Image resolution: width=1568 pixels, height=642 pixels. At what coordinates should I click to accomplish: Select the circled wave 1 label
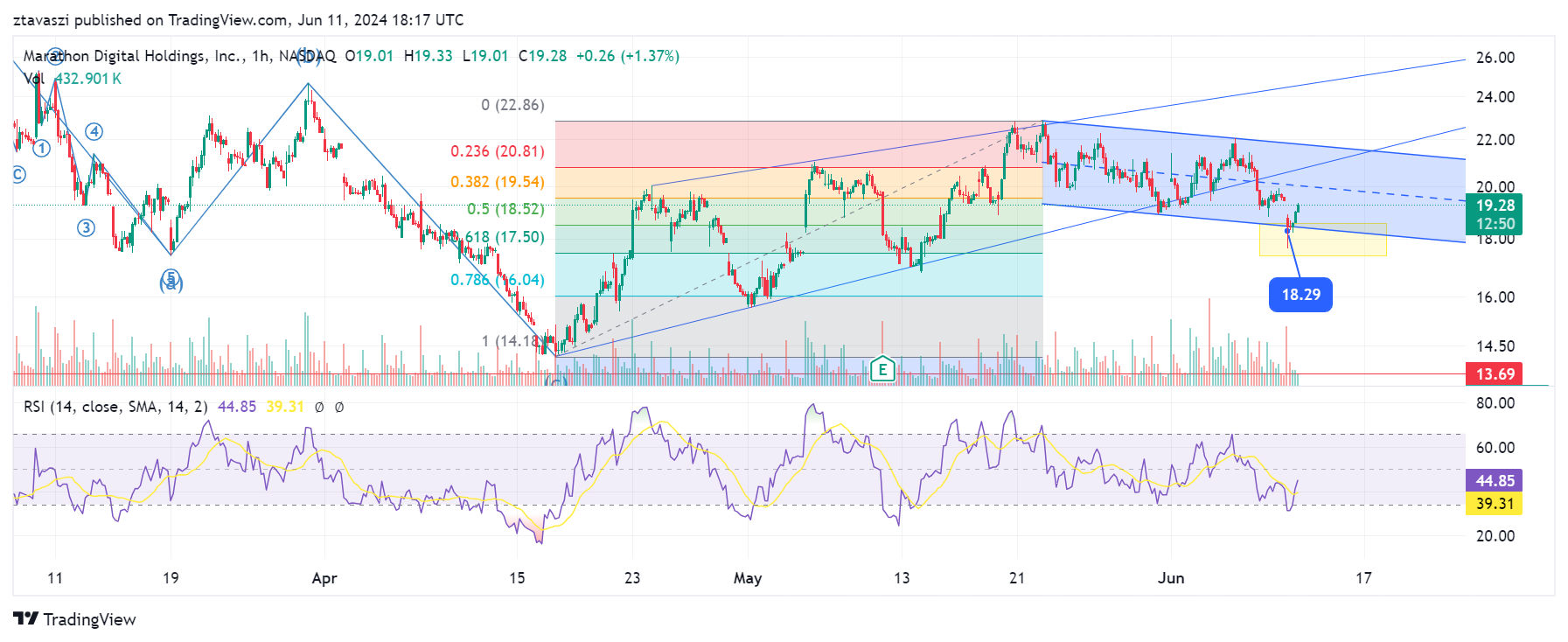41,148
